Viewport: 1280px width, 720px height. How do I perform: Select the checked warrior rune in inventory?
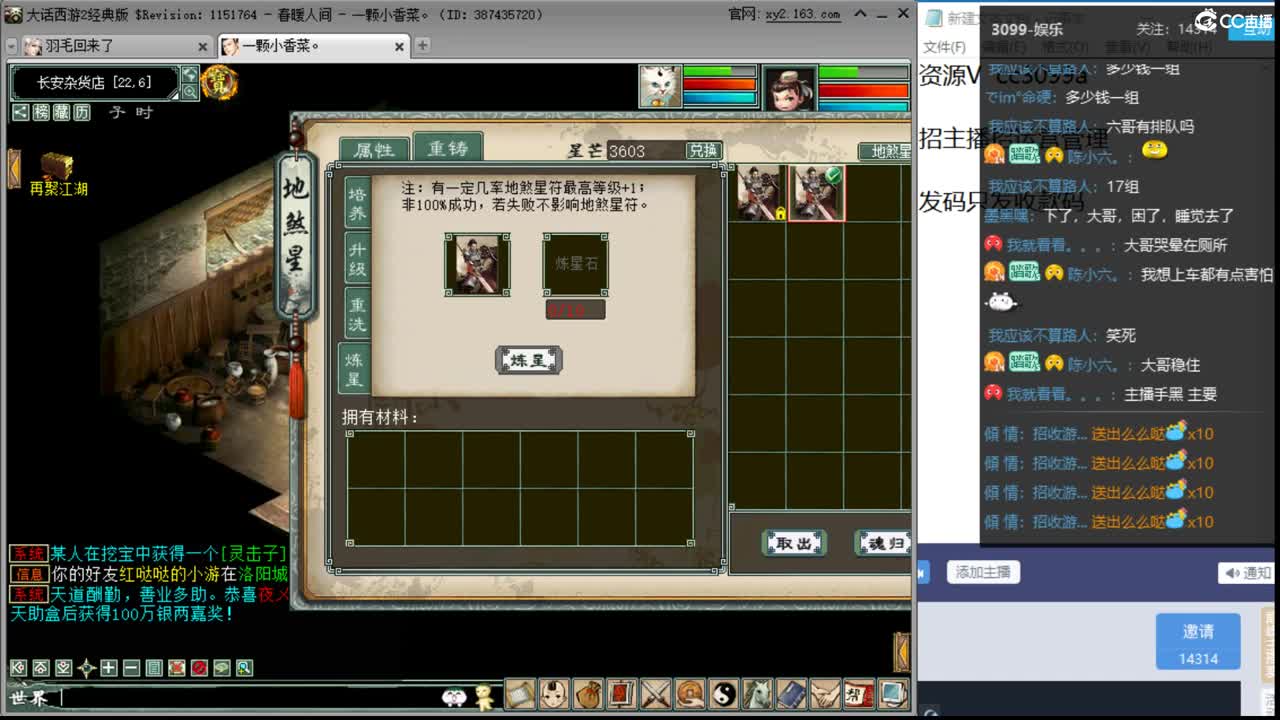(x=817, y=193)
